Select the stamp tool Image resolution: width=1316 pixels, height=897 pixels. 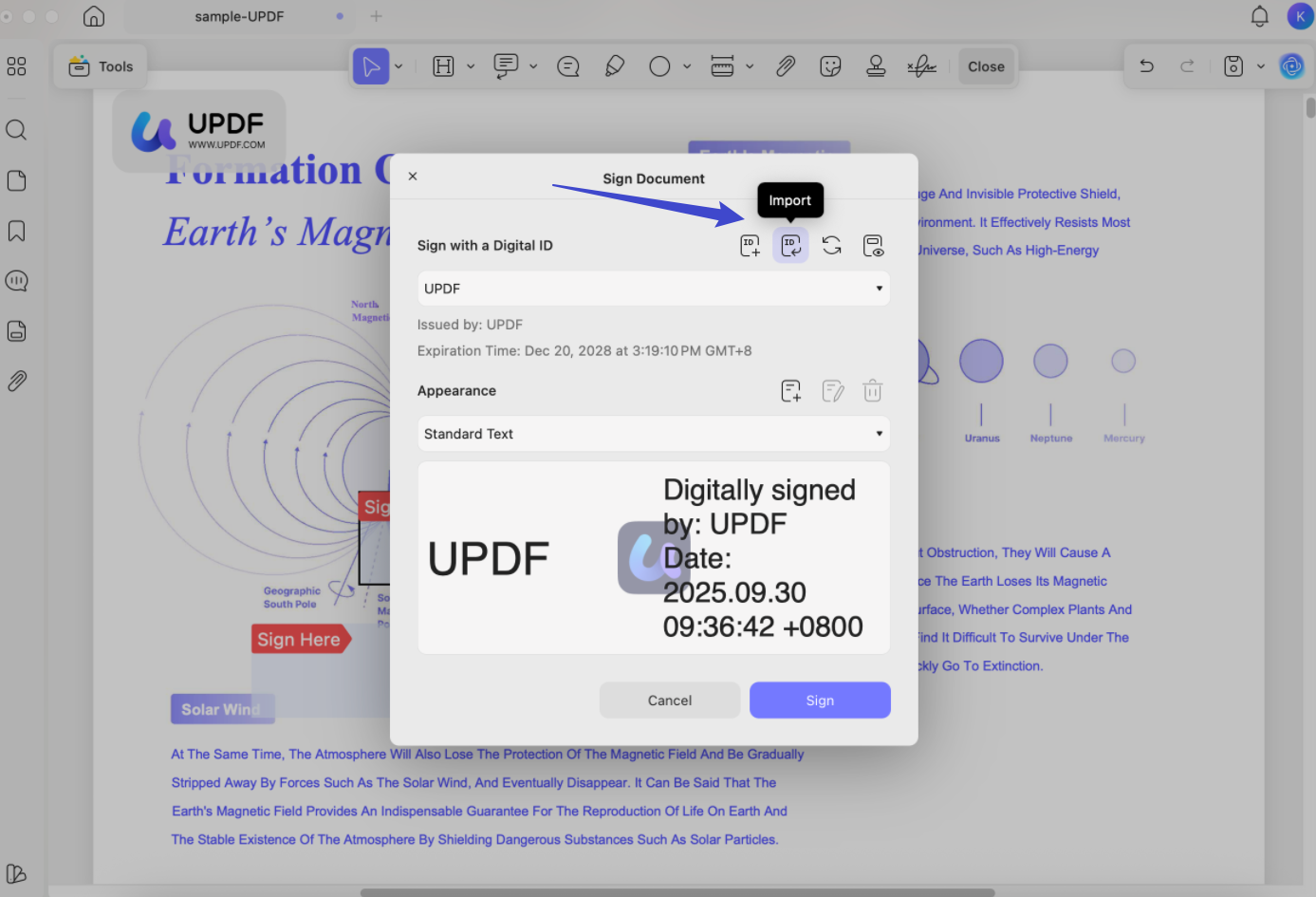876,66
